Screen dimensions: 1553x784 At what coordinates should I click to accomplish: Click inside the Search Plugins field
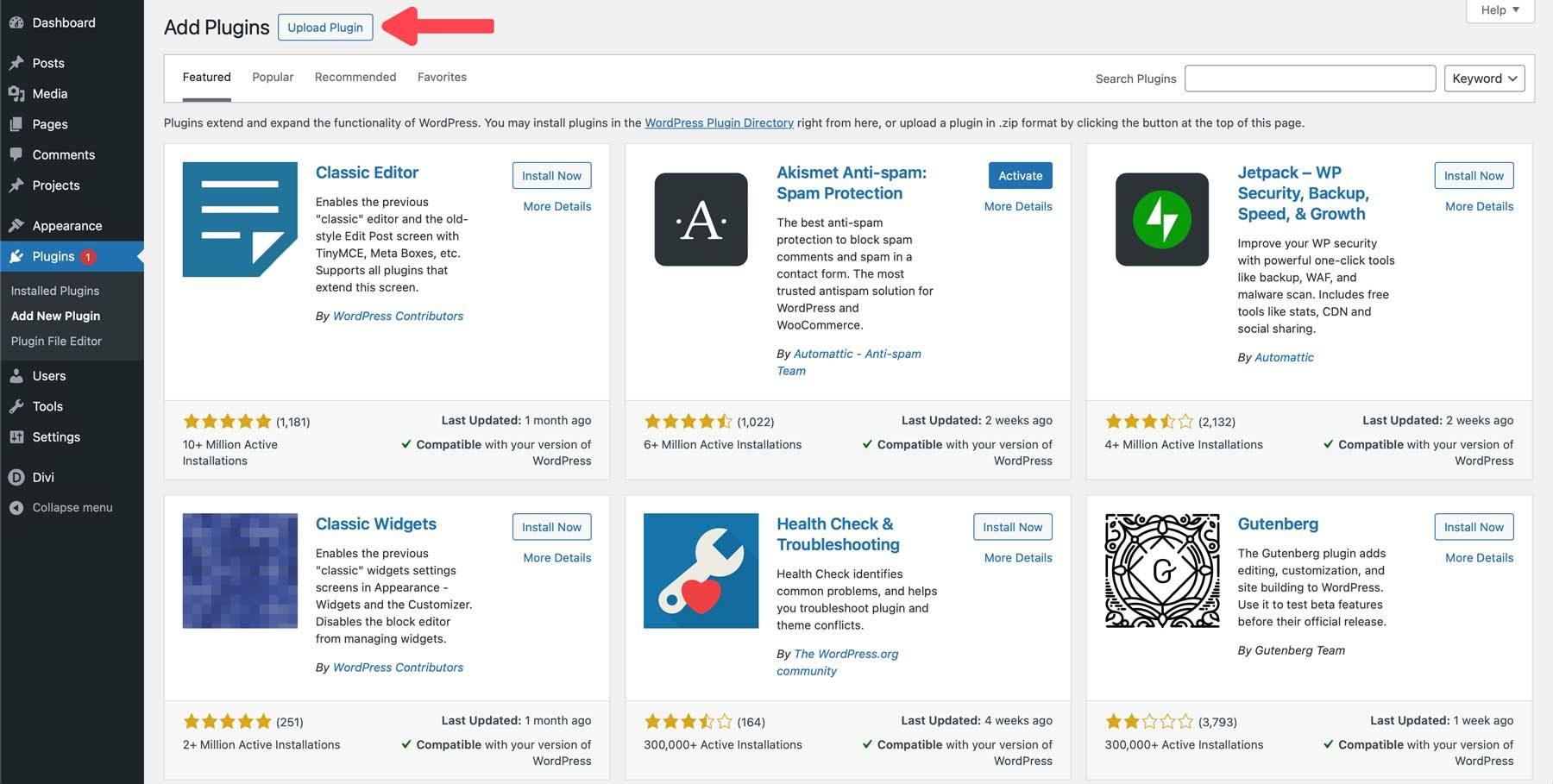coord(1309,78)
